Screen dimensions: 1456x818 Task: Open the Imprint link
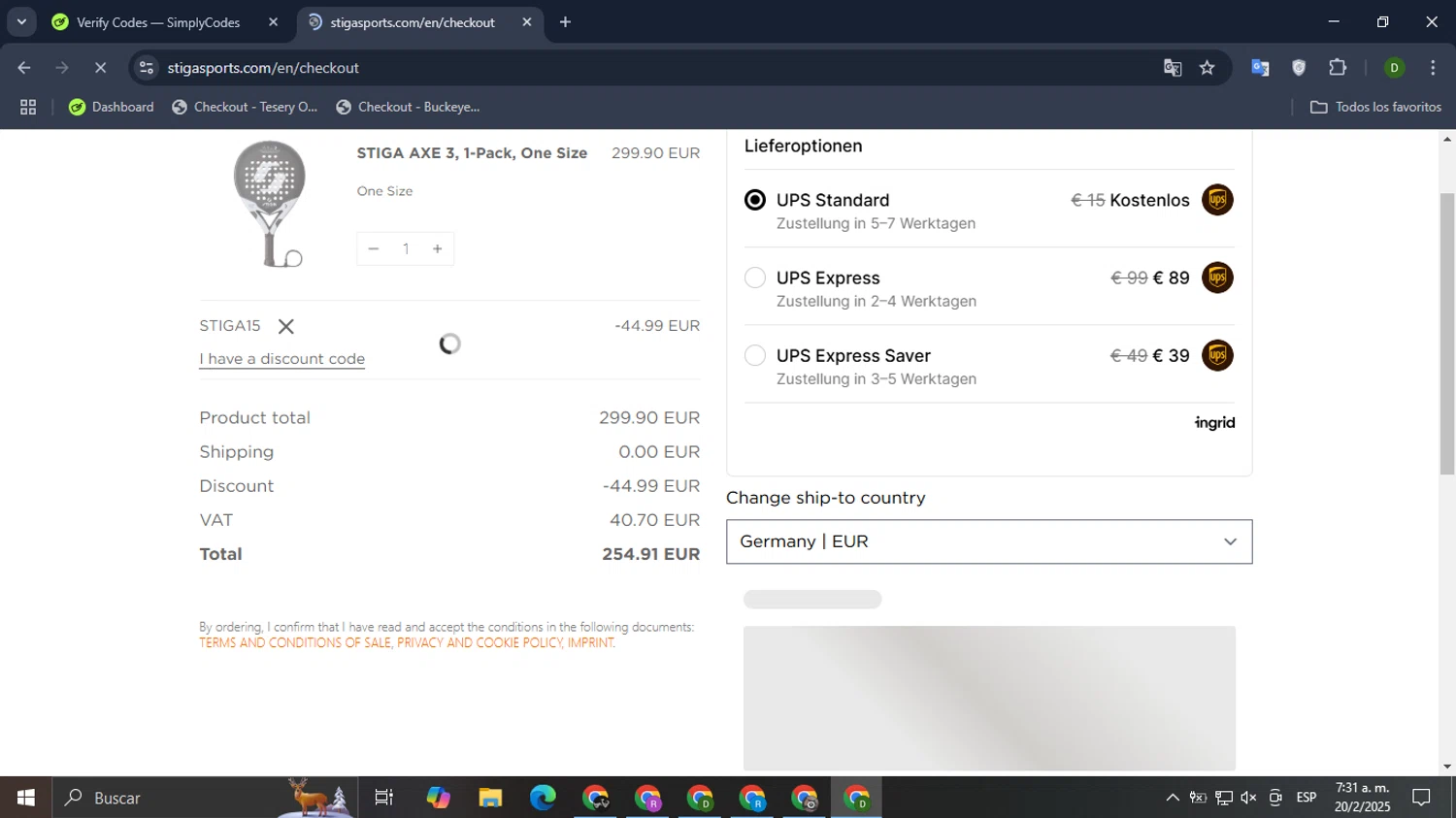[590, 643]
